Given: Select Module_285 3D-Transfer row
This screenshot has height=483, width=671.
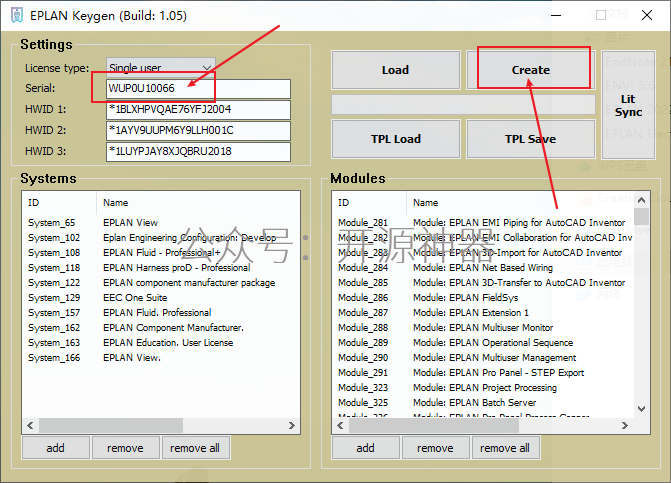Looking at the screenshot, I should tap(483, 283).
